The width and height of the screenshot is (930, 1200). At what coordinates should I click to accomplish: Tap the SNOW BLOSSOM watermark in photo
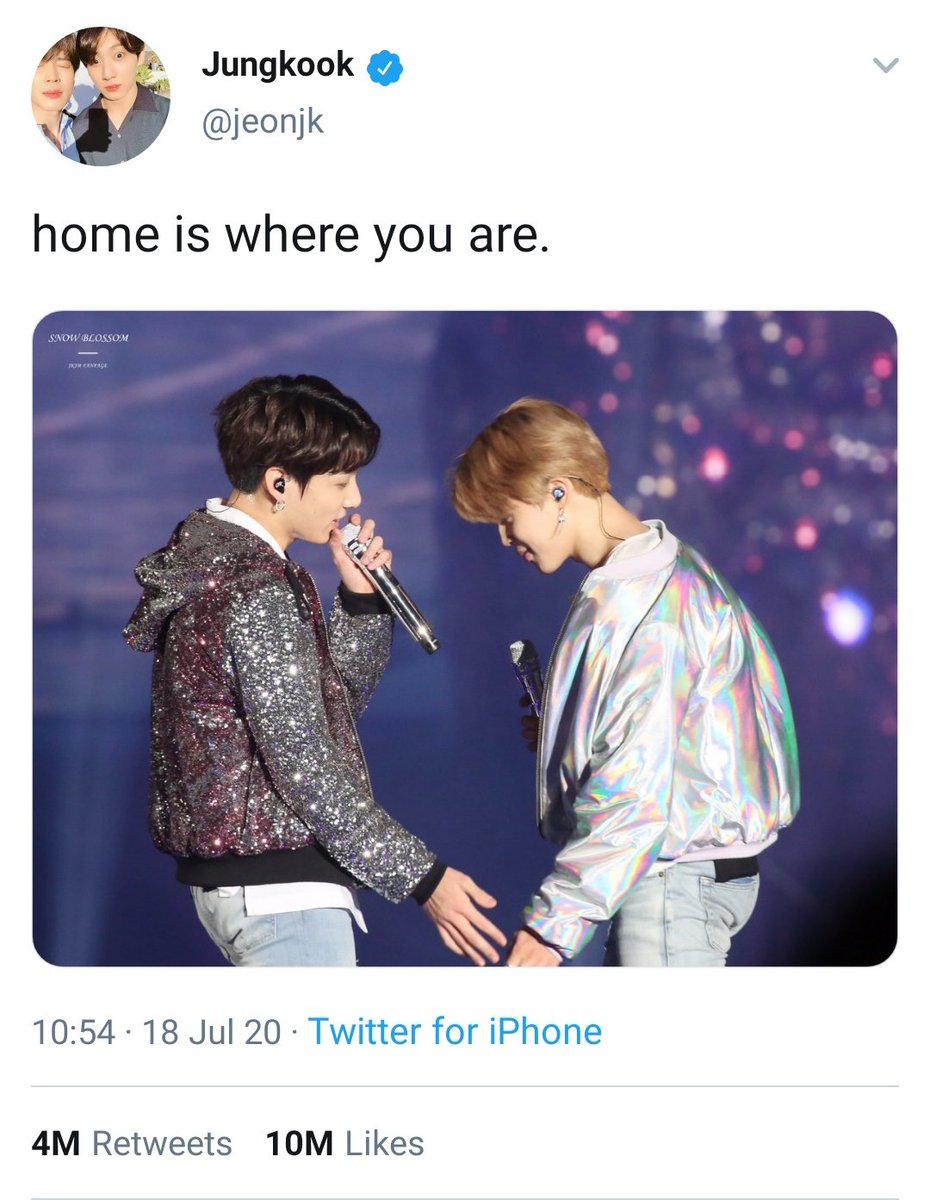tap(88, 338)
